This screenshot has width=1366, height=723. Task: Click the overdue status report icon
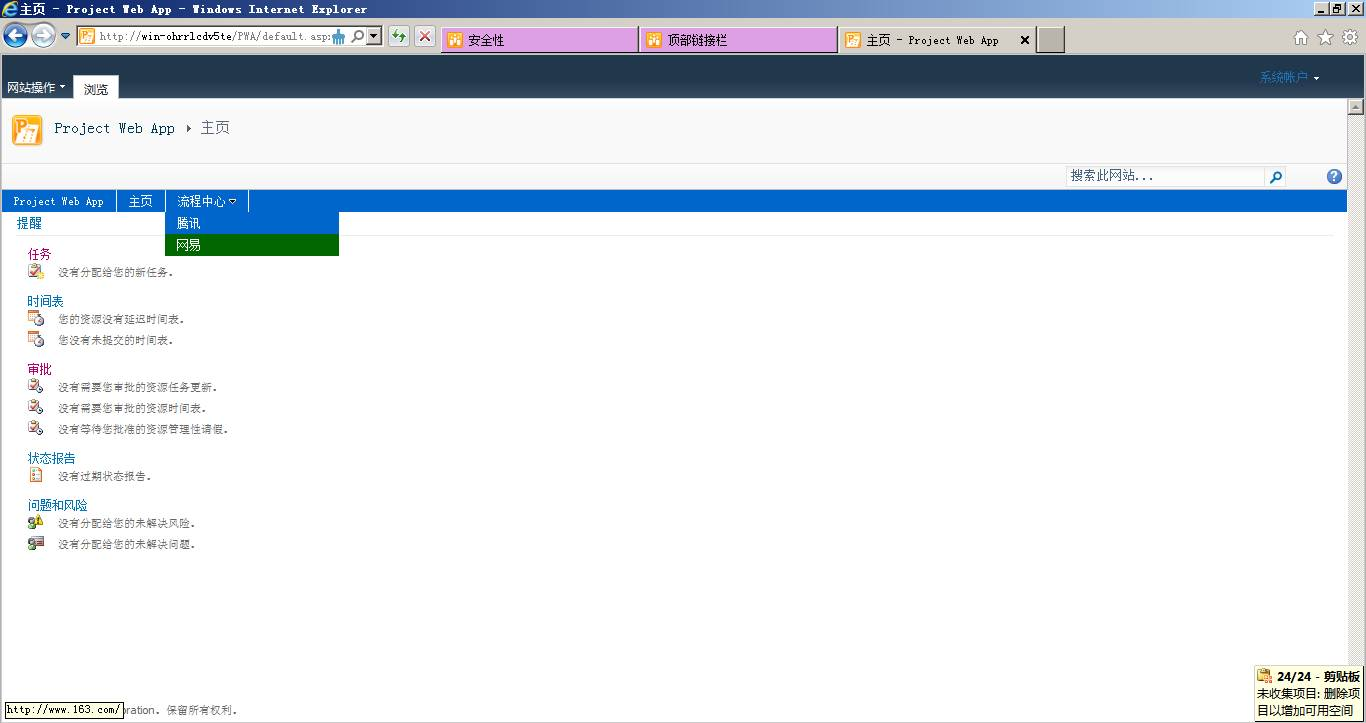coord(36,475)
